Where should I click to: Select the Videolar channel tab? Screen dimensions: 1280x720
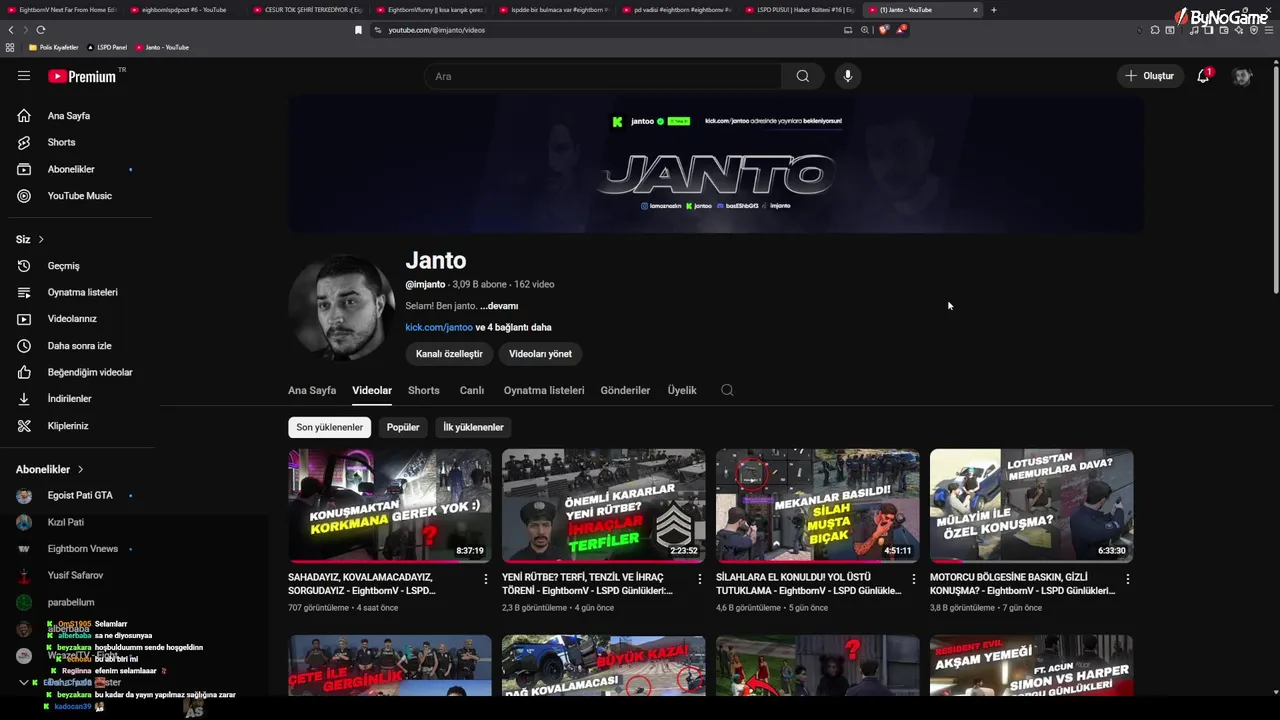pos(372,390)
